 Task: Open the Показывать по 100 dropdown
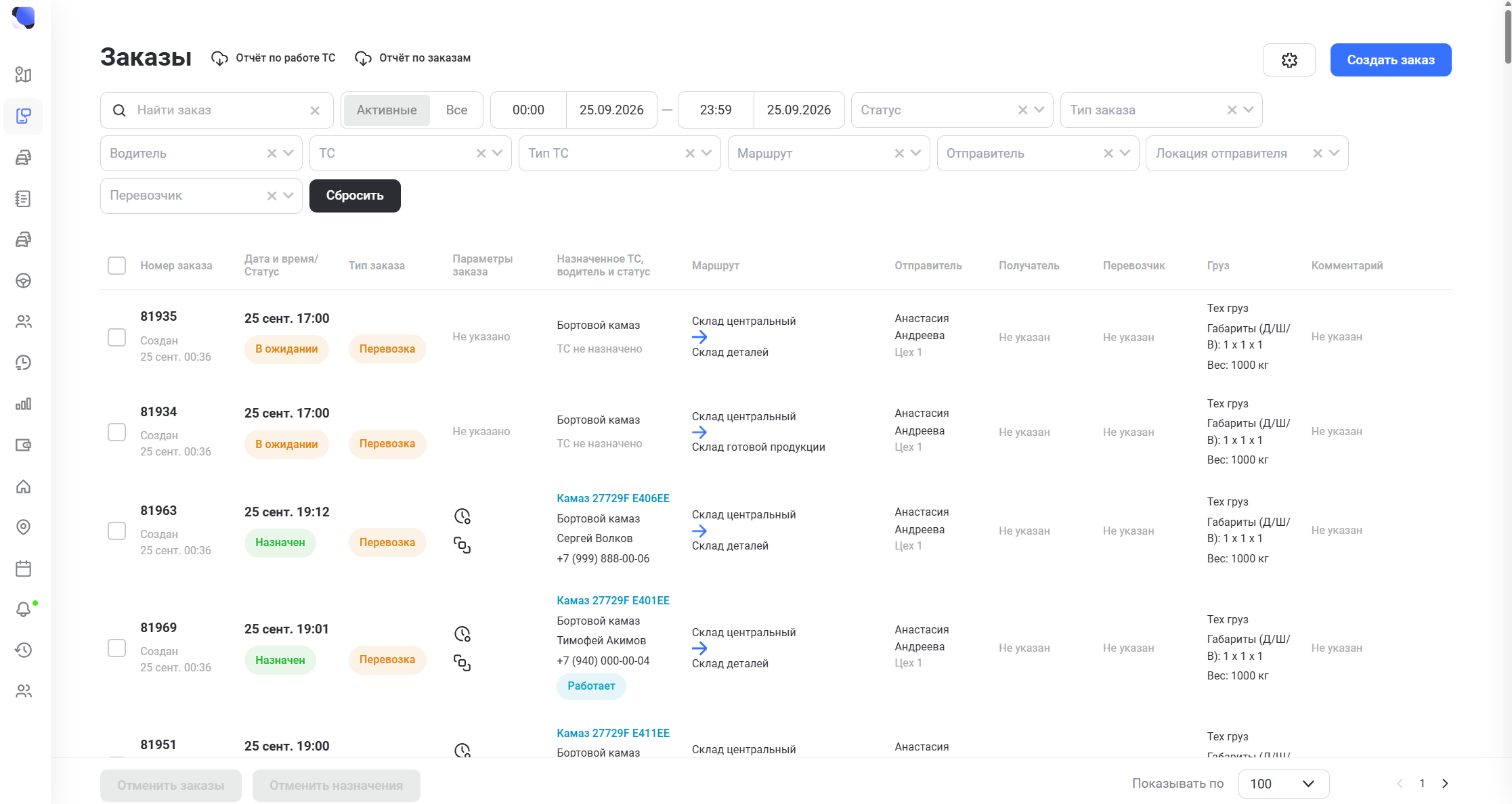[1284, 784]
